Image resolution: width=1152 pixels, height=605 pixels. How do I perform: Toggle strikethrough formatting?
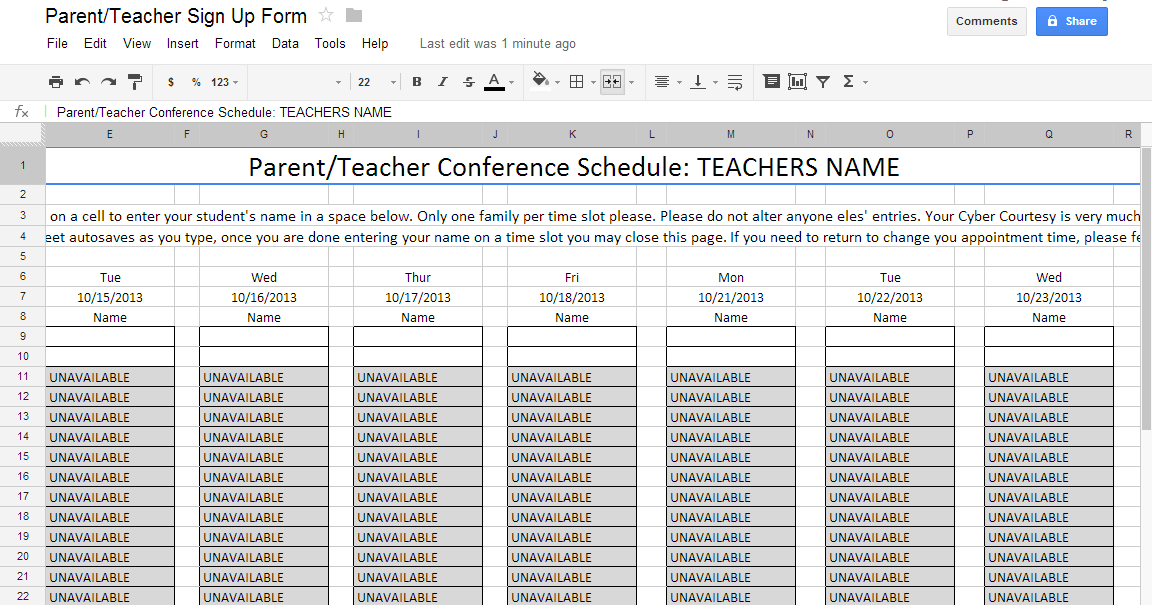[x=468, y=81]
